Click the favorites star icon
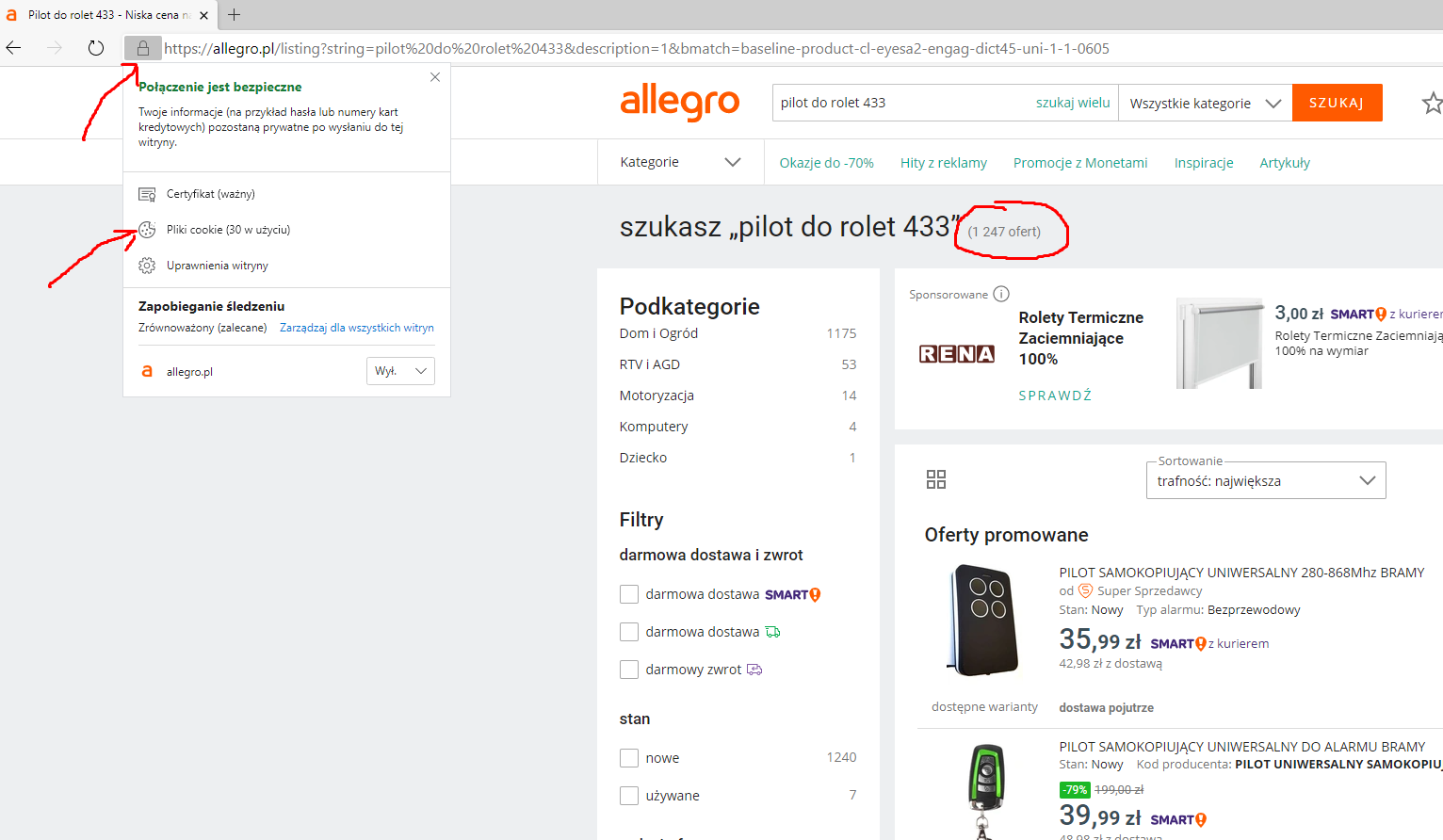Image resolution: width=1443 pixels, height=840 pixels. (1431, 103)
